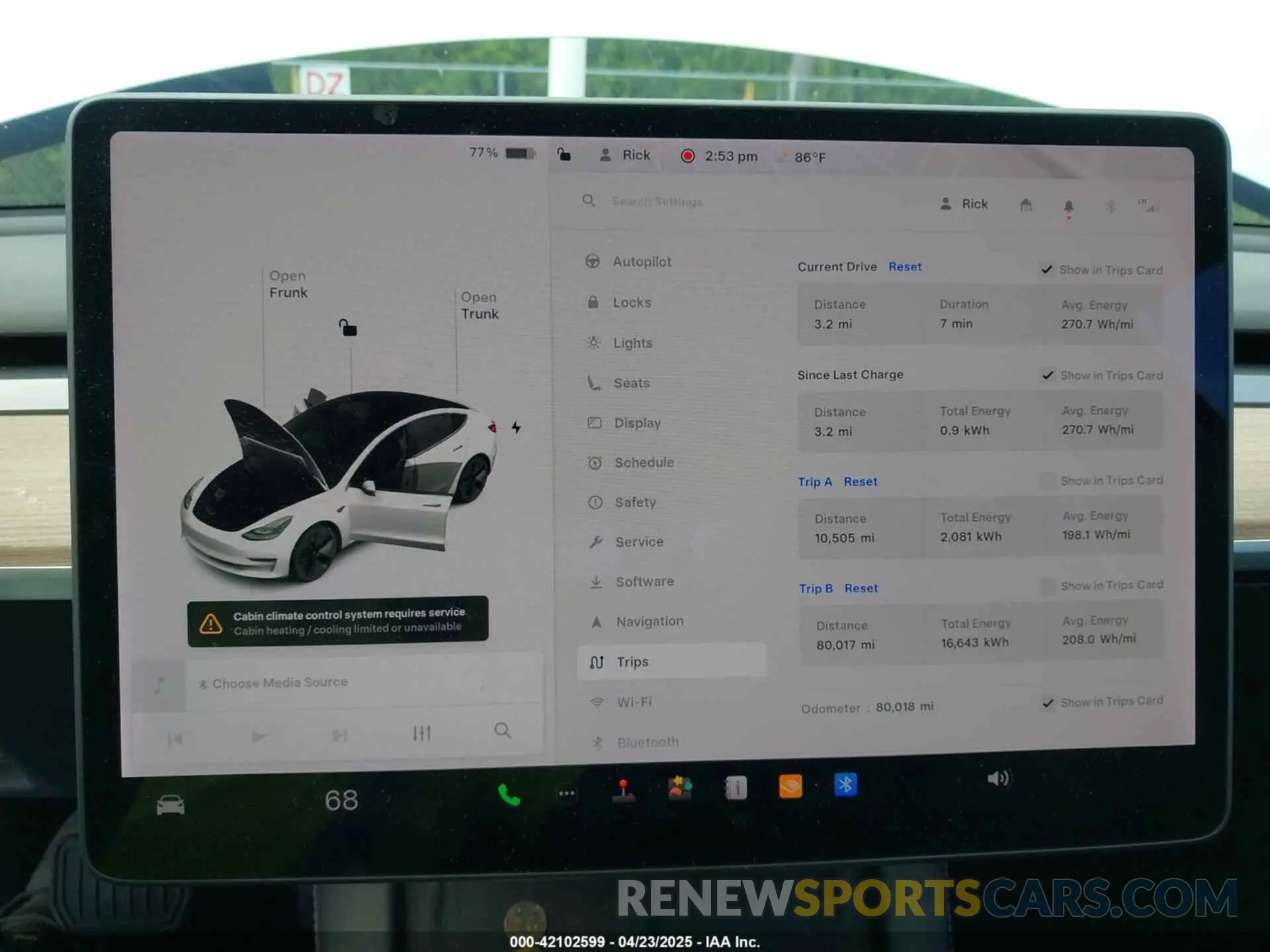Open the Safety settings menu
Screen dimensions: 1270x952
point(622,502)
